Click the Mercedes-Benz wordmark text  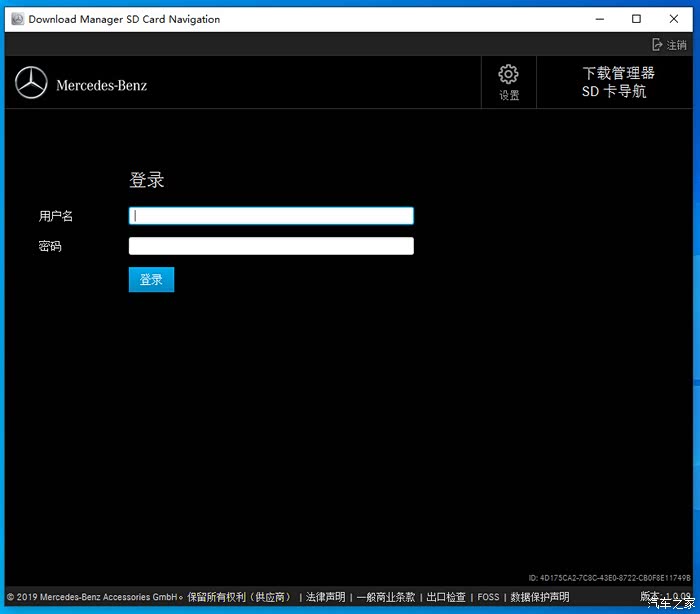(x=101, y=85)
